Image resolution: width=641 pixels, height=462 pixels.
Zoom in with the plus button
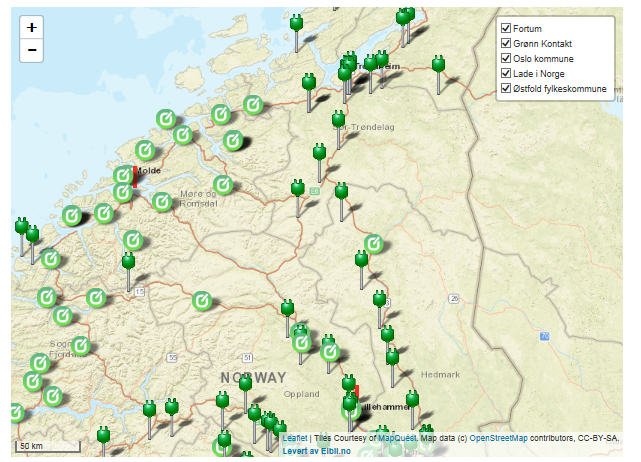pyautogui.click(x=31, y=27)
